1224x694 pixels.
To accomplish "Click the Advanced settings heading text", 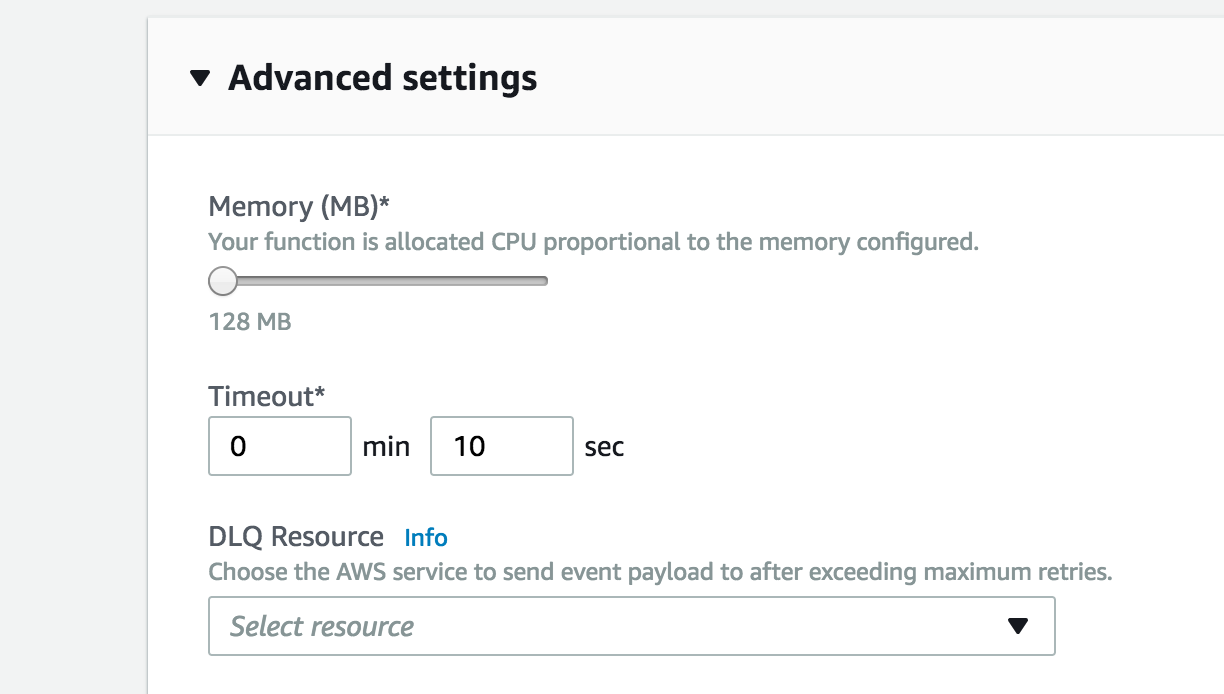I will pos(382,78).
